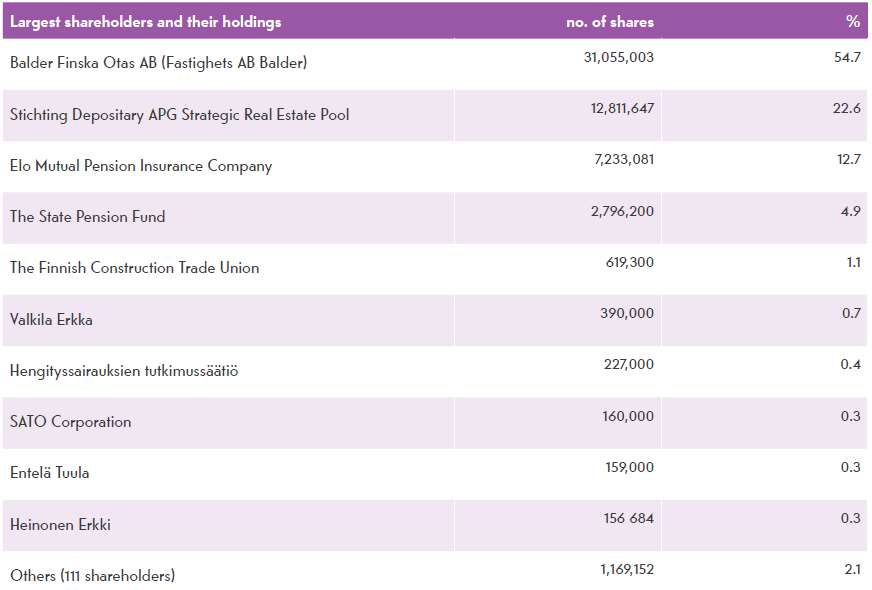872x590 pixels.
Task: Click the 2.1 percentage value
Action: tap(853, 569)
